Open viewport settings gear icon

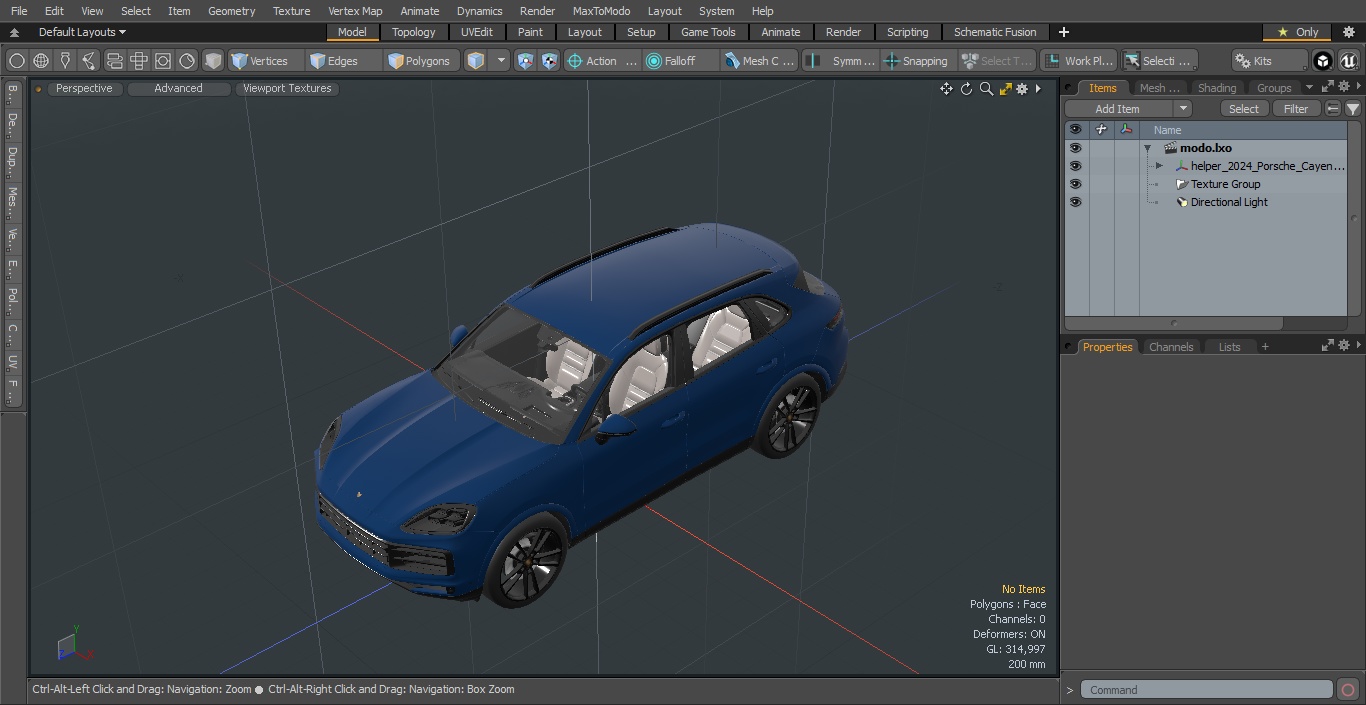(1022, 89)
